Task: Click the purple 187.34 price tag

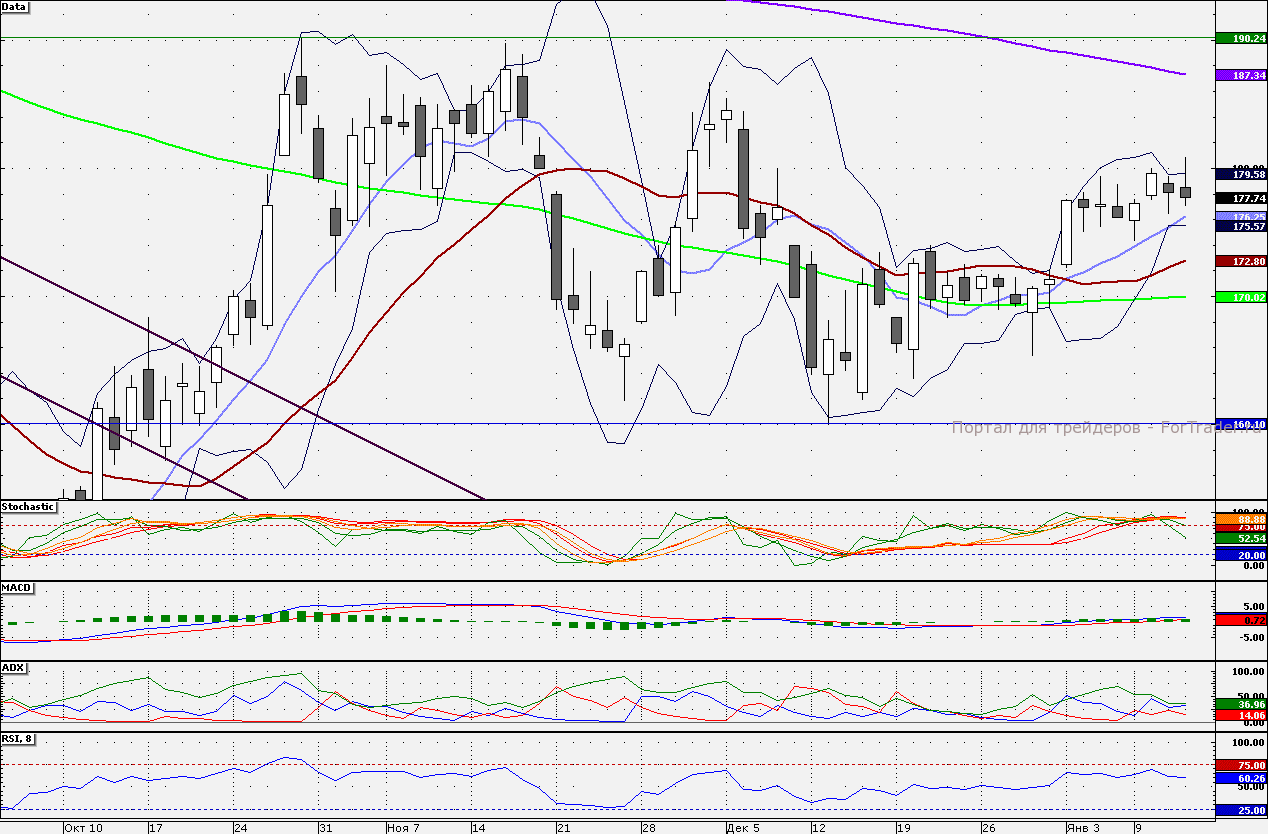Action: coord(1240,75)
